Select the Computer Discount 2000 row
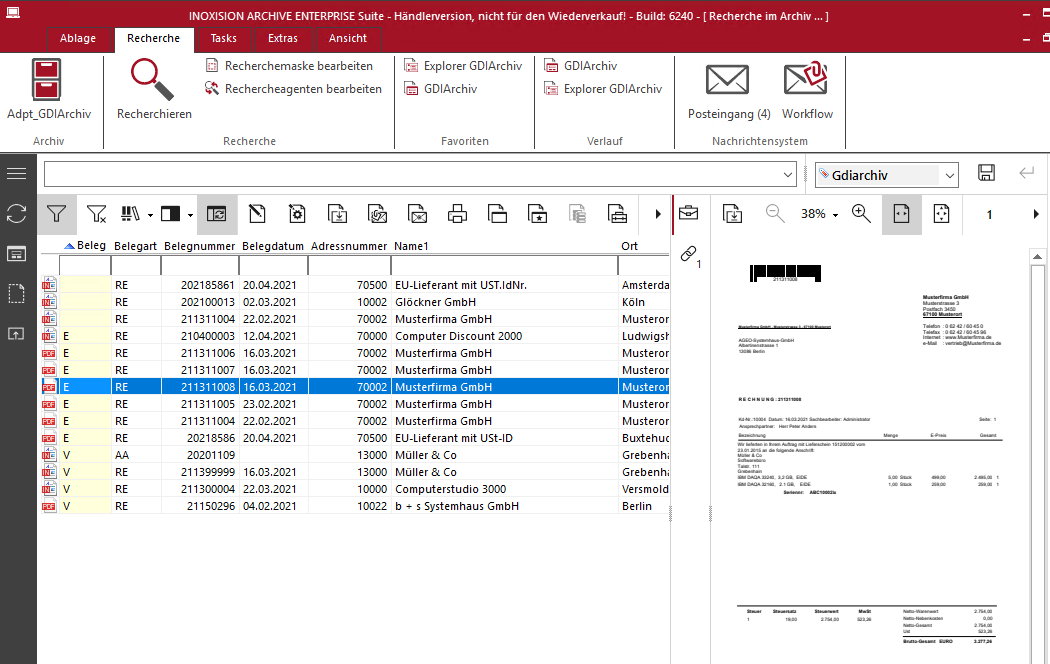The height and width of the screenshot is (664, 1050). (x=458, y=336)
